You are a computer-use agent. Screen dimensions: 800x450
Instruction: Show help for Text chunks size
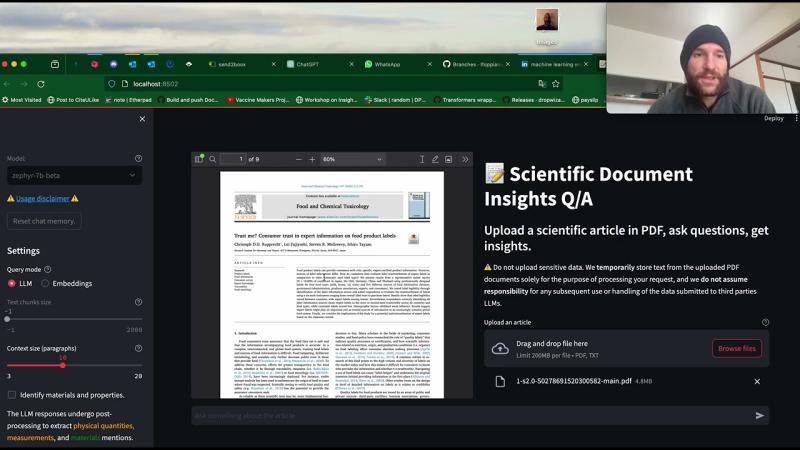138,302
